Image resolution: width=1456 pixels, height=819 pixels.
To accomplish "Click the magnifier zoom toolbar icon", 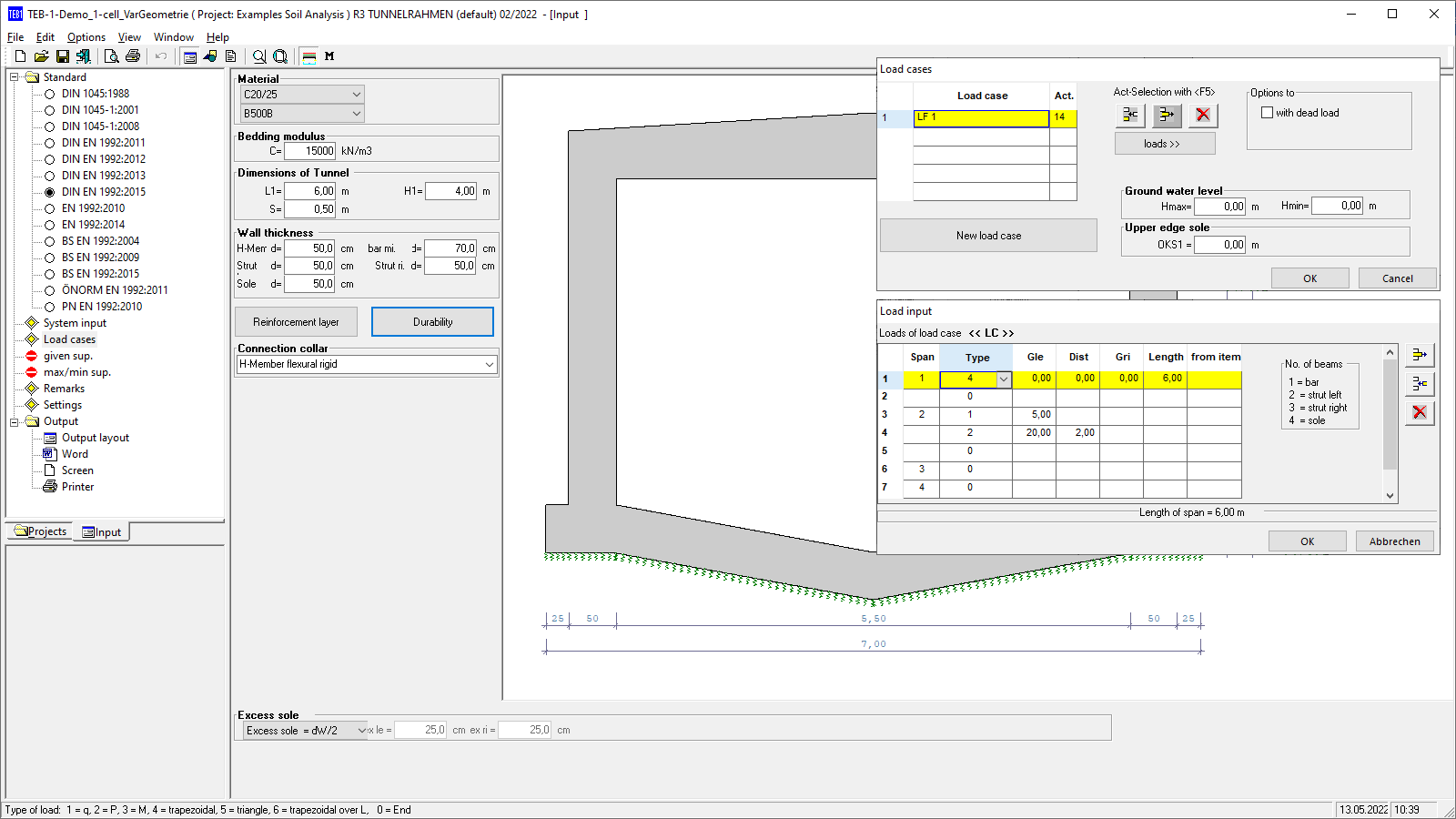I will 259,56.
